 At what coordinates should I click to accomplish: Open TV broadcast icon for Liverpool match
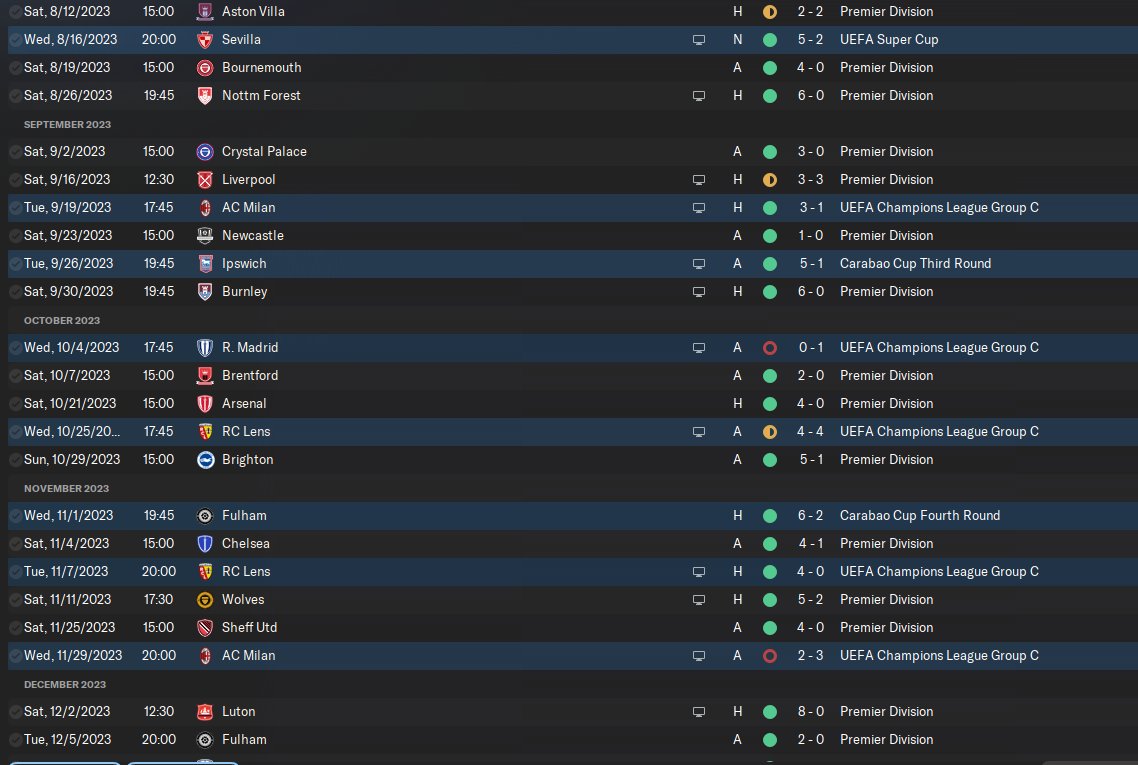pyautogui.click(x=699, y=180)
